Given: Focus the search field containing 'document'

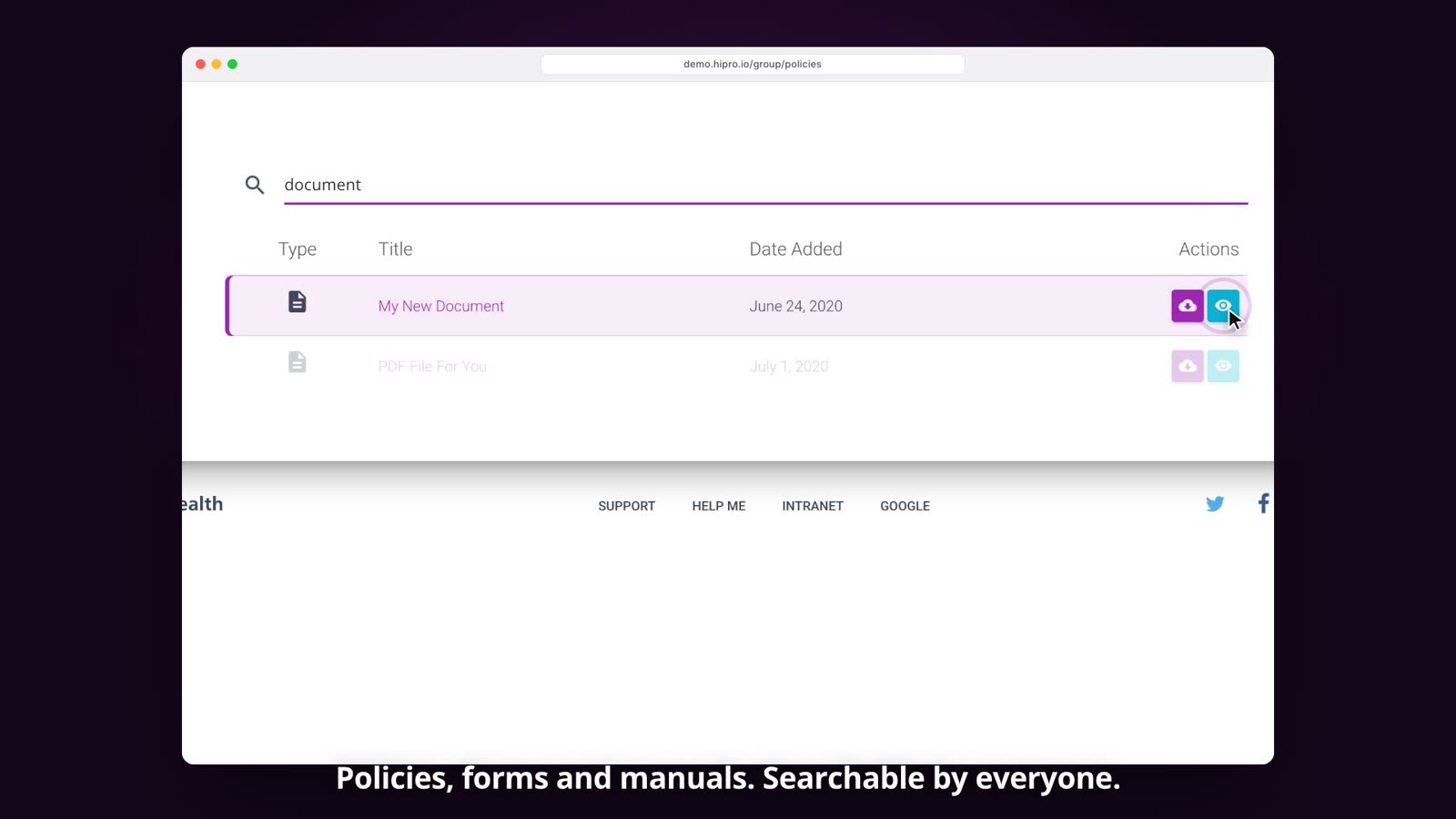Looking at the screenshot, I should pyautogui.click(x=765, y=185).
